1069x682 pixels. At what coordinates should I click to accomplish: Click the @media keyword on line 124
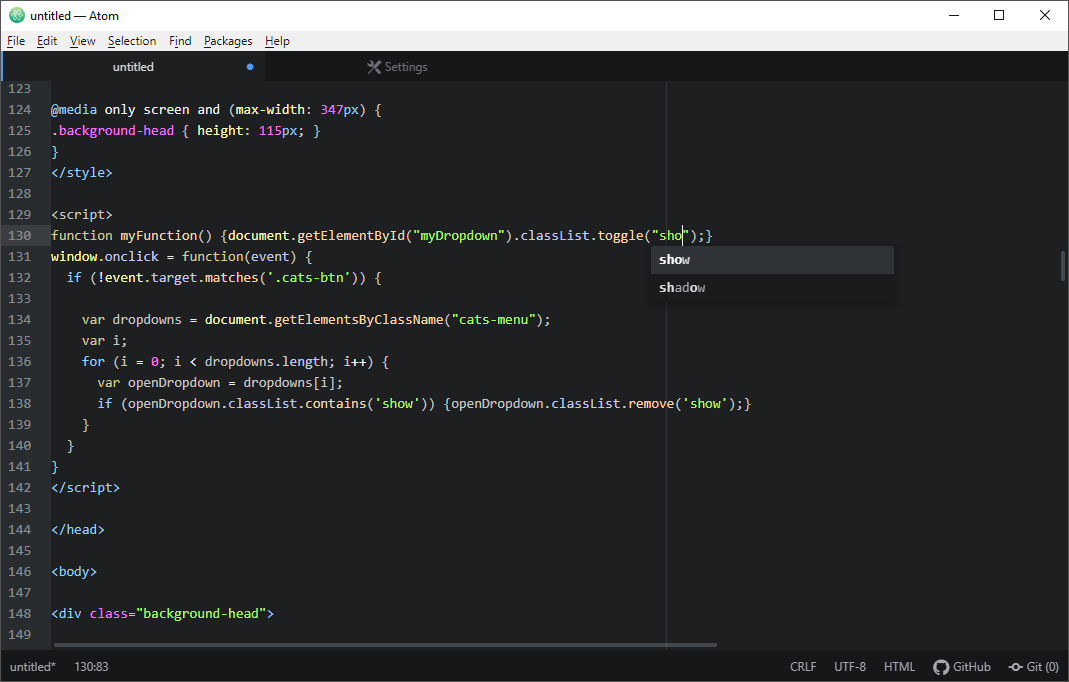tap(74, 109)
